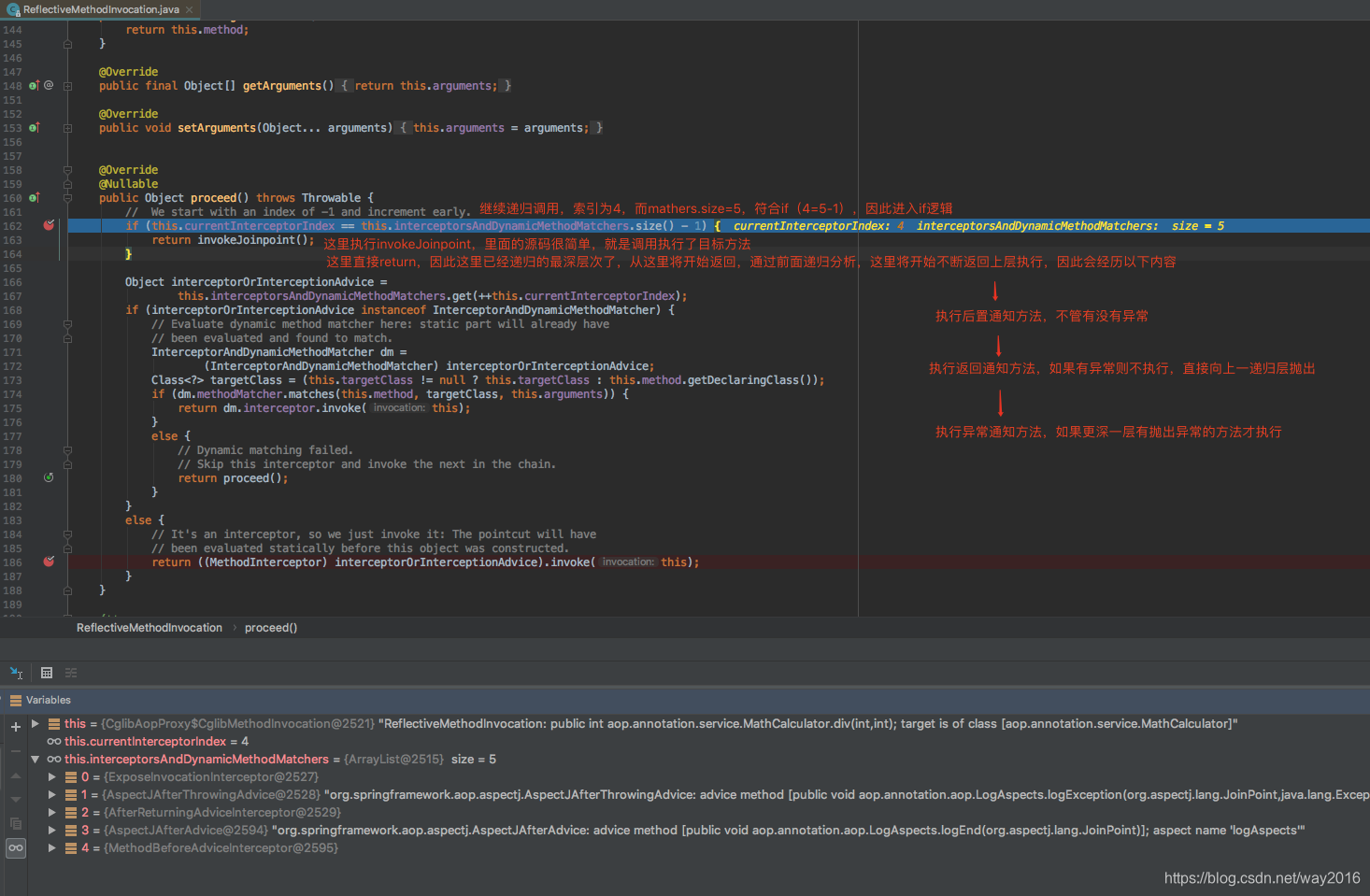Click the implements-method gutter icon at line 148
Screen dimensions: 1370x896
pos(35,85)
